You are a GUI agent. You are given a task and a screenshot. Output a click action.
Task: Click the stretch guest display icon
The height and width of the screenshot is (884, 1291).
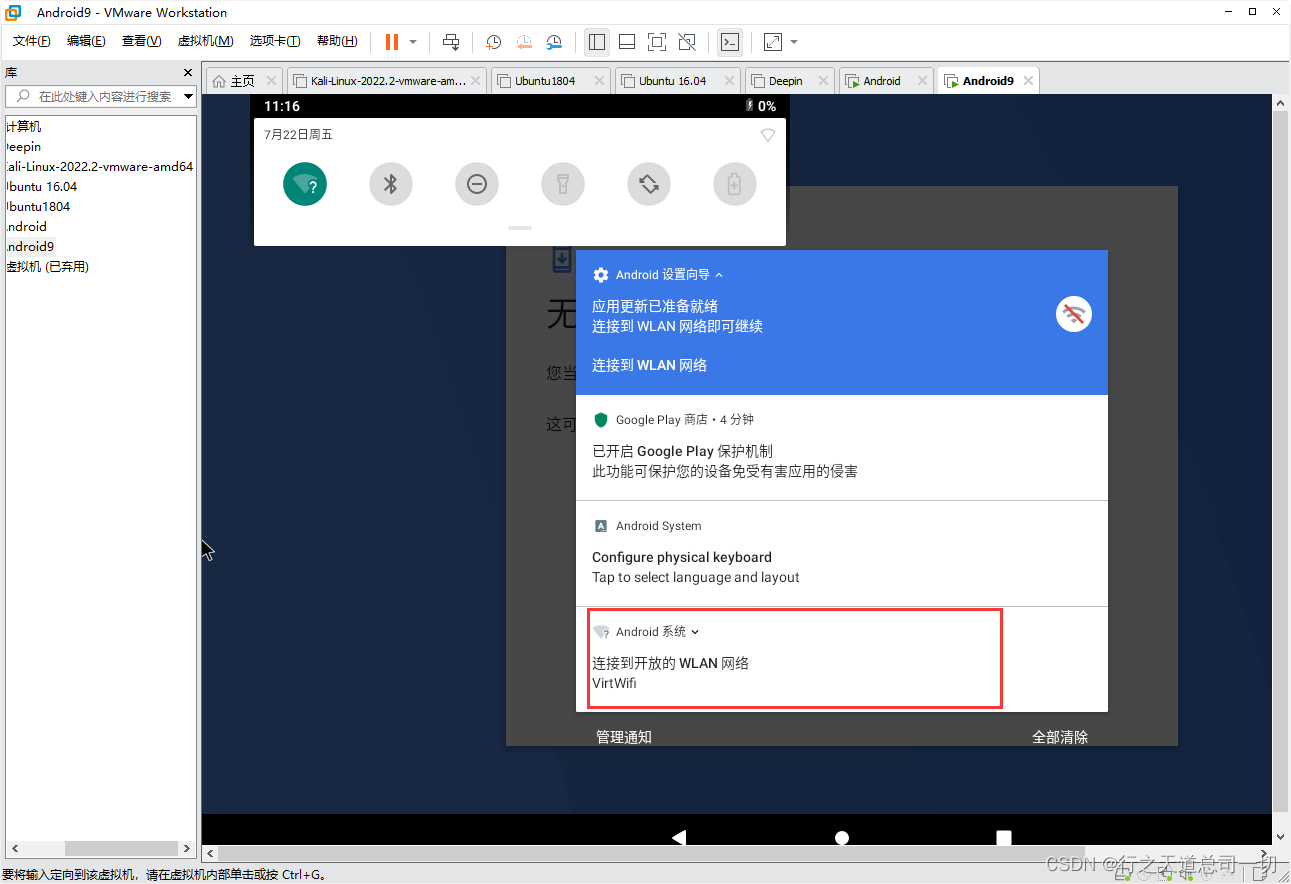[x=773, y=42]
